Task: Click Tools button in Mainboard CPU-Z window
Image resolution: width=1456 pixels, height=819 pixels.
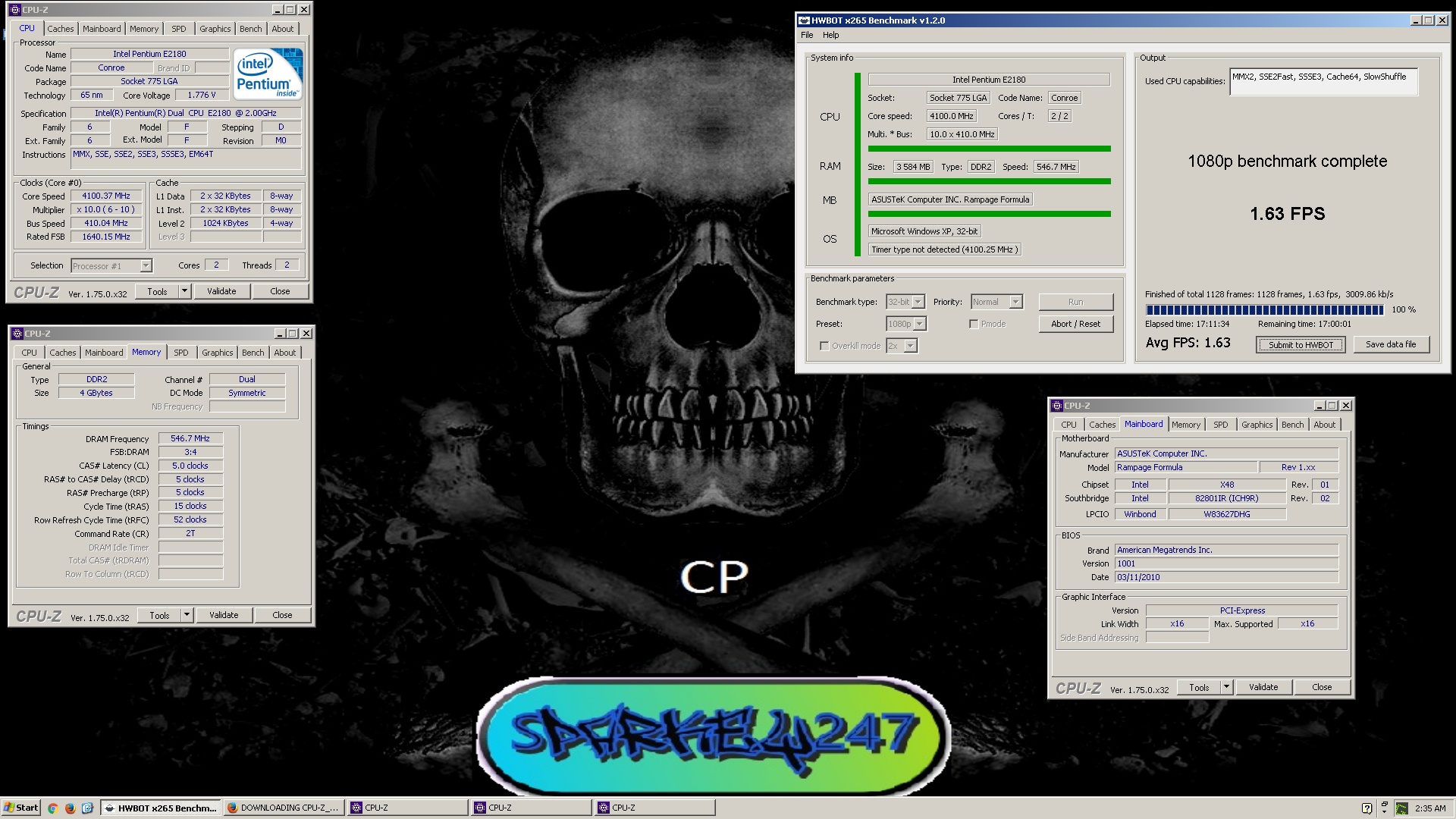Action: [x=1199, y=687]
